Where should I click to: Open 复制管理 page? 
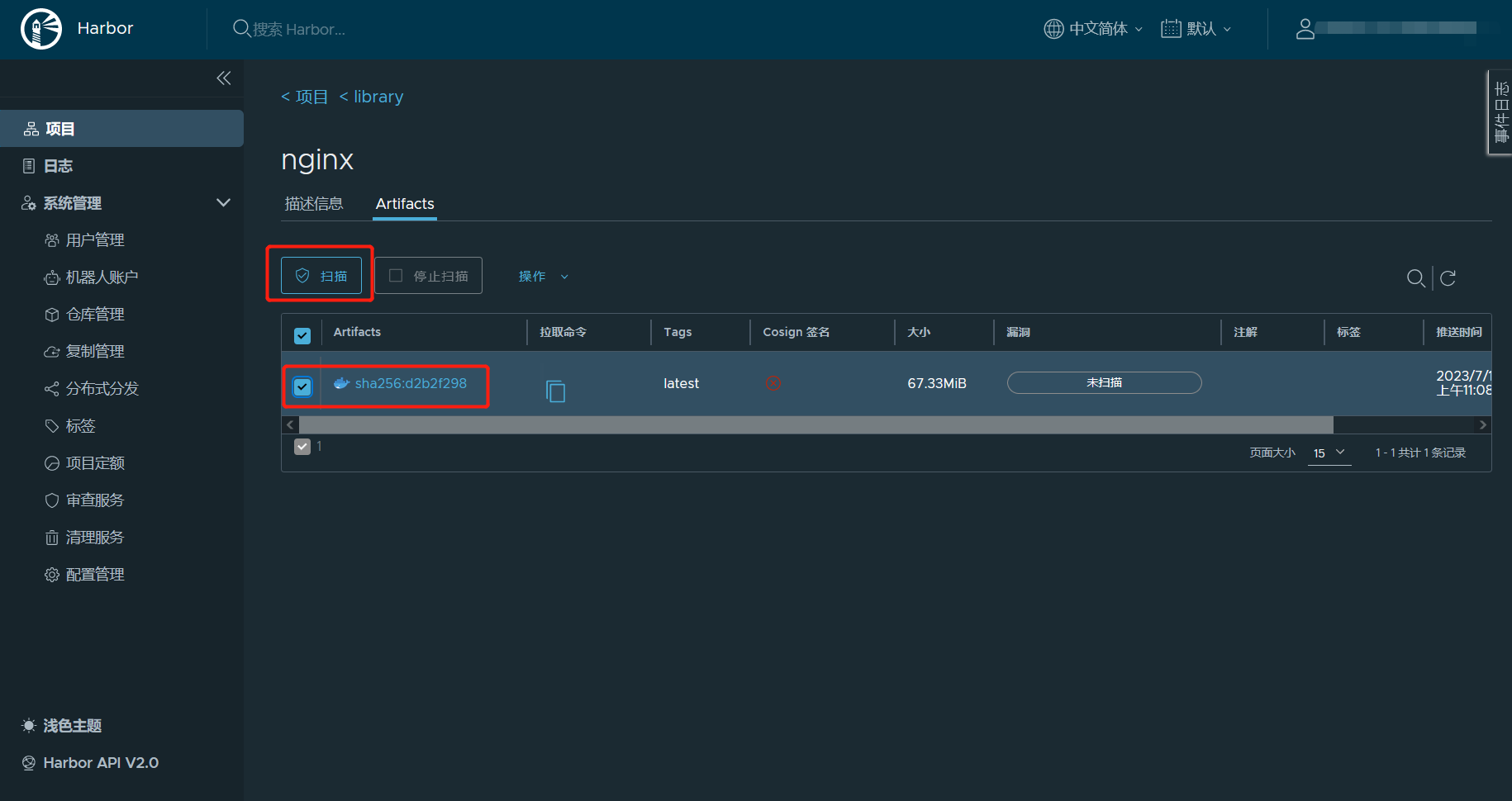tap(95, 352)
